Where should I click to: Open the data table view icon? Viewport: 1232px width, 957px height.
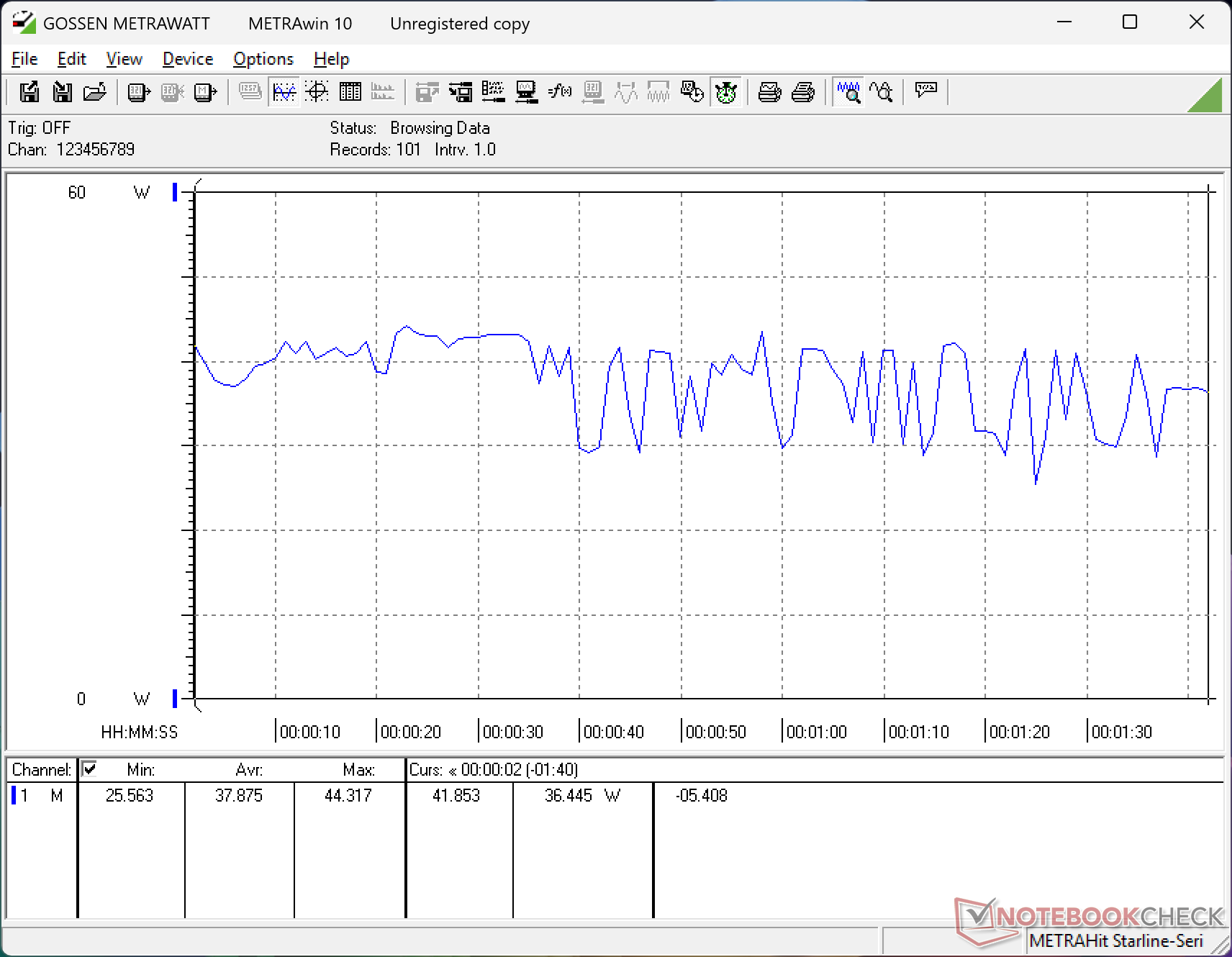pyautogui.click(x=350, y=92)
